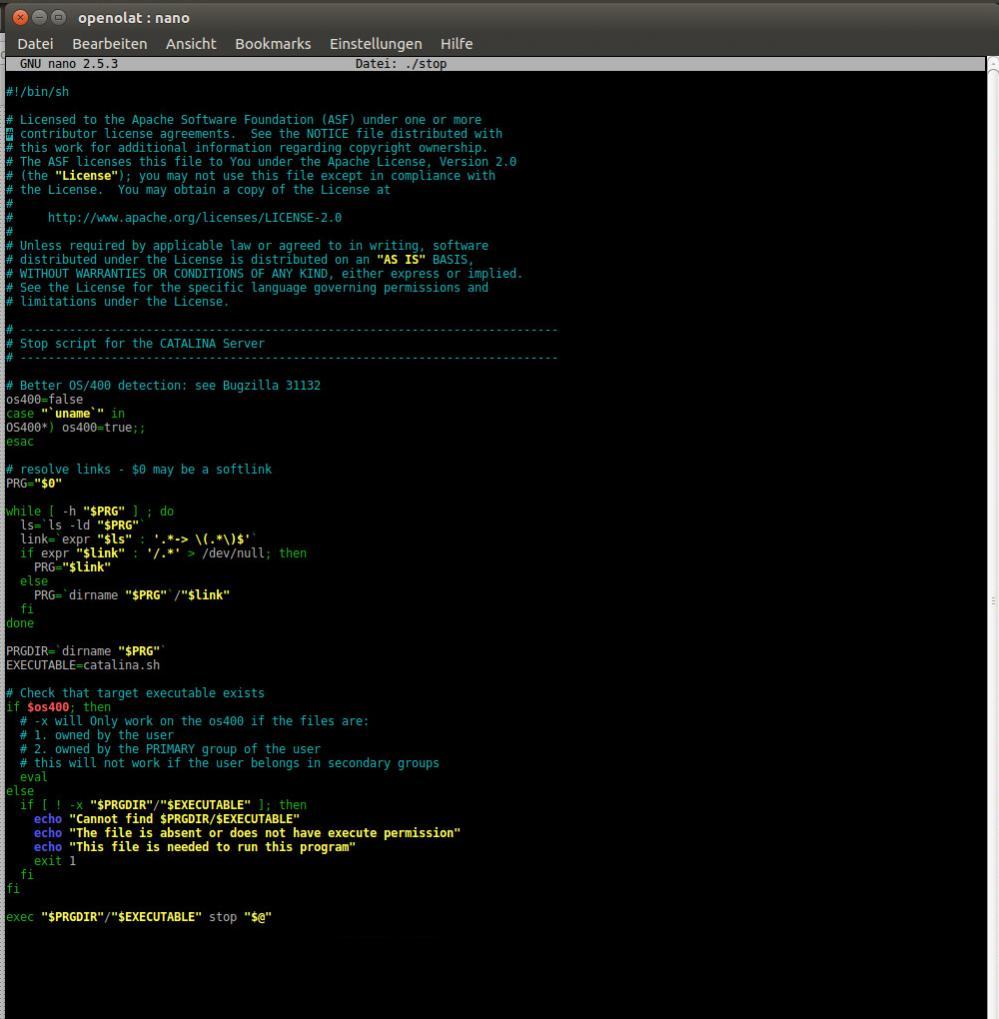Viewport: 999px width, 1019px height.
Task: Click 'Stop script for the CATALINA Server' comment
Action: click(x=142, y=344)
